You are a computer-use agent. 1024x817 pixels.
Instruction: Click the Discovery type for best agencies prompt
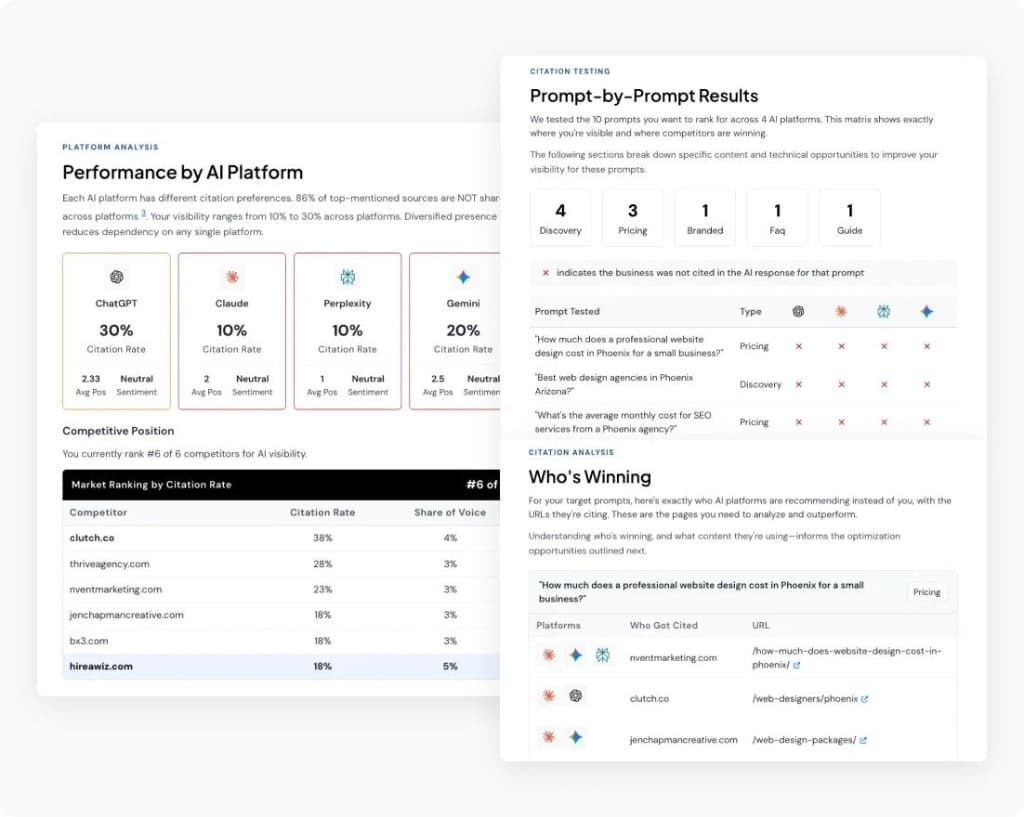coord(760,385)
